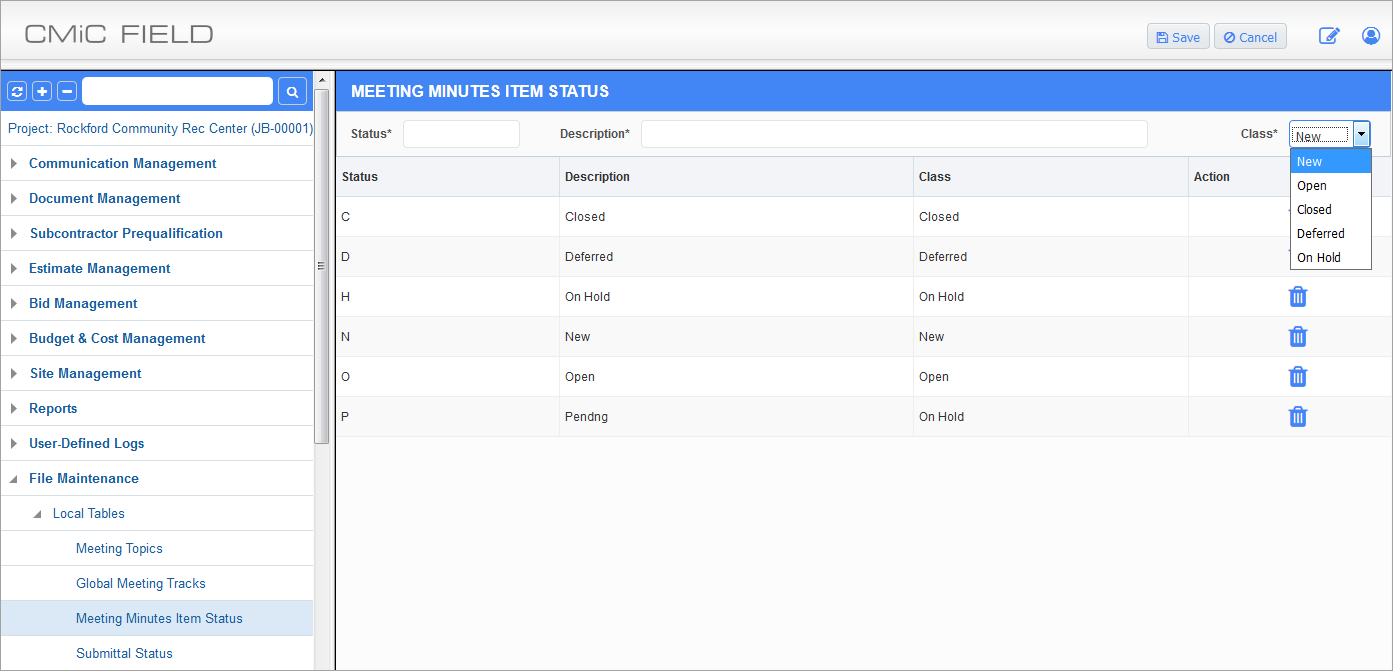Click status cell H
Image resolution: width=1393 pixels, height=671 pixels.
(447, 296)
